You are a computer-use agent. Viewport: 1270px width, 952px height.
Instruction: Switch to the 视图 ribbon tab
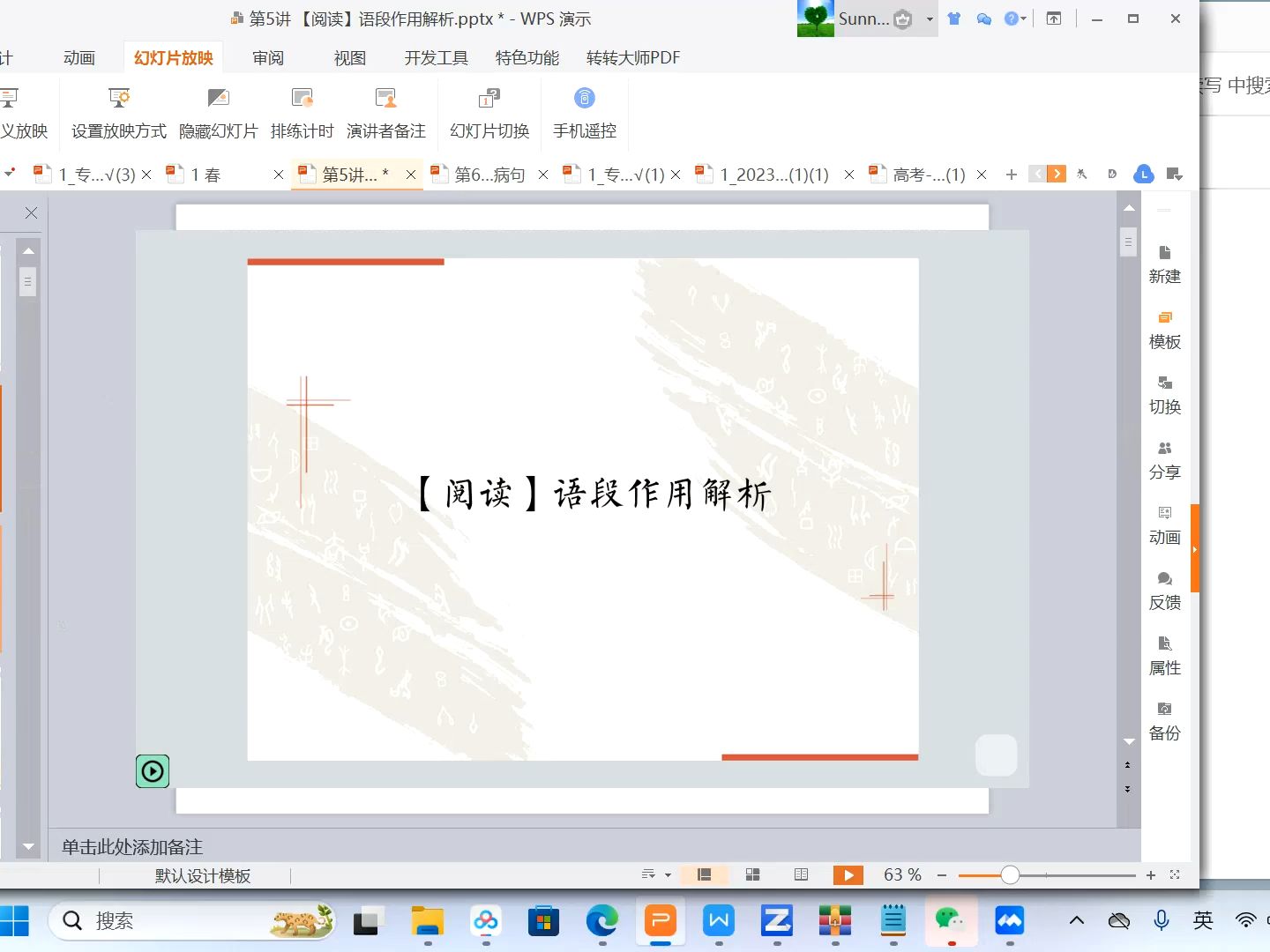[x=348, y=57]
